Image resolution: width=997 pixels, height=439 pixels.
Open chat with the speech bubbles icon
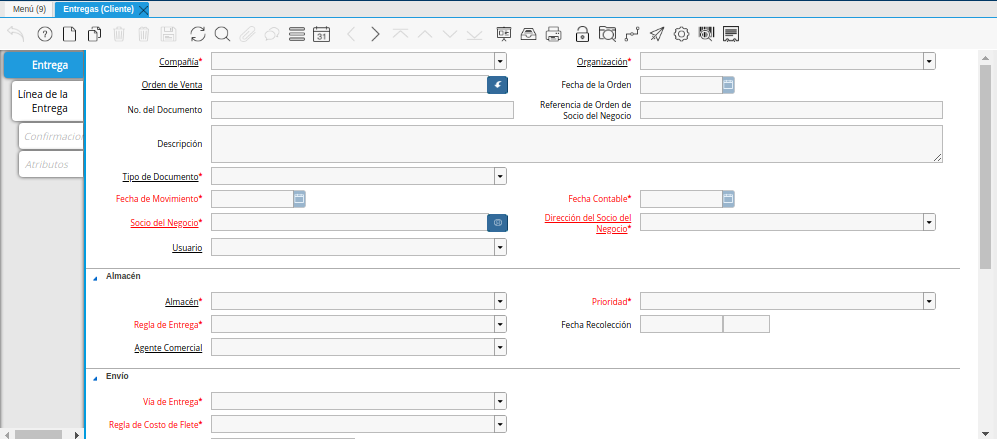272,34
